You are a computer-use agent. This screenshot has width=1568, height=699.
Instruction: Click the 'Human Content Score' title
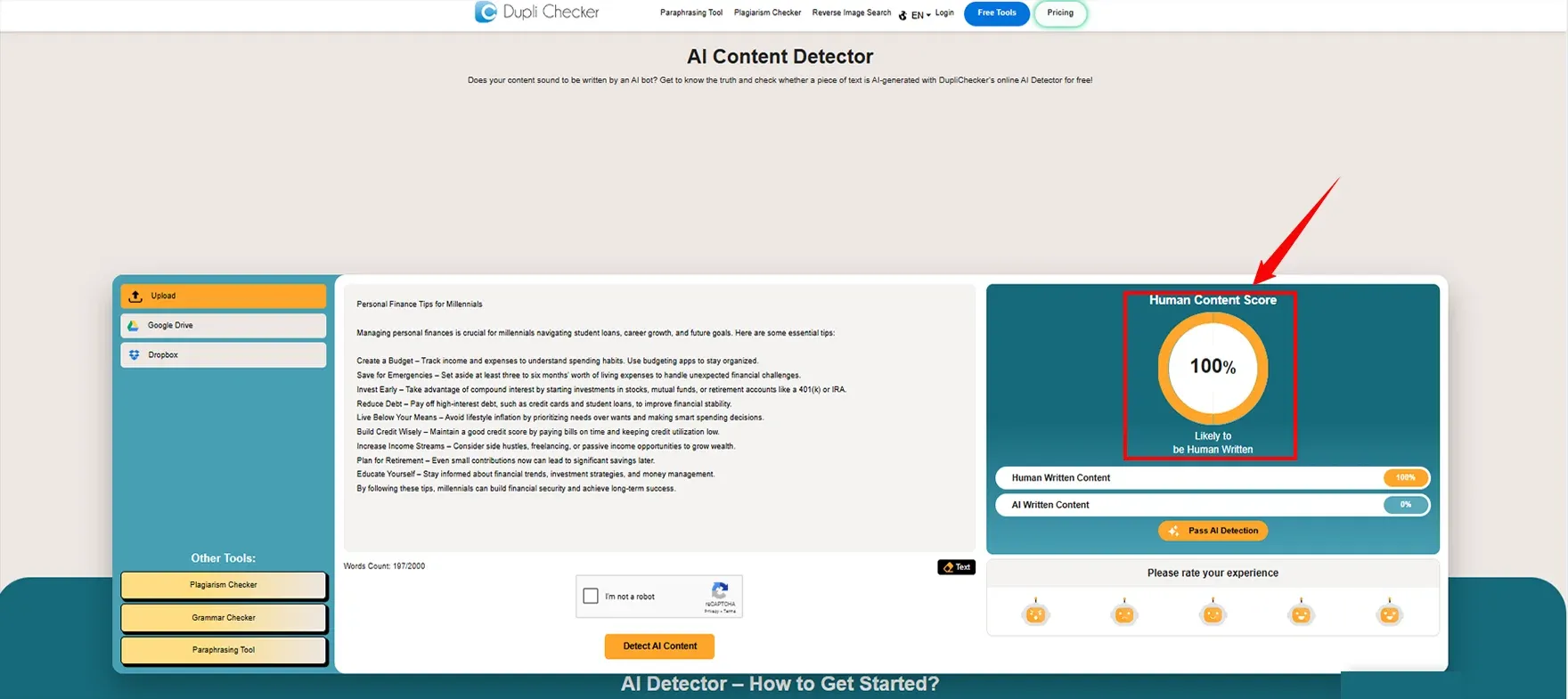(x=1213, y=300)
